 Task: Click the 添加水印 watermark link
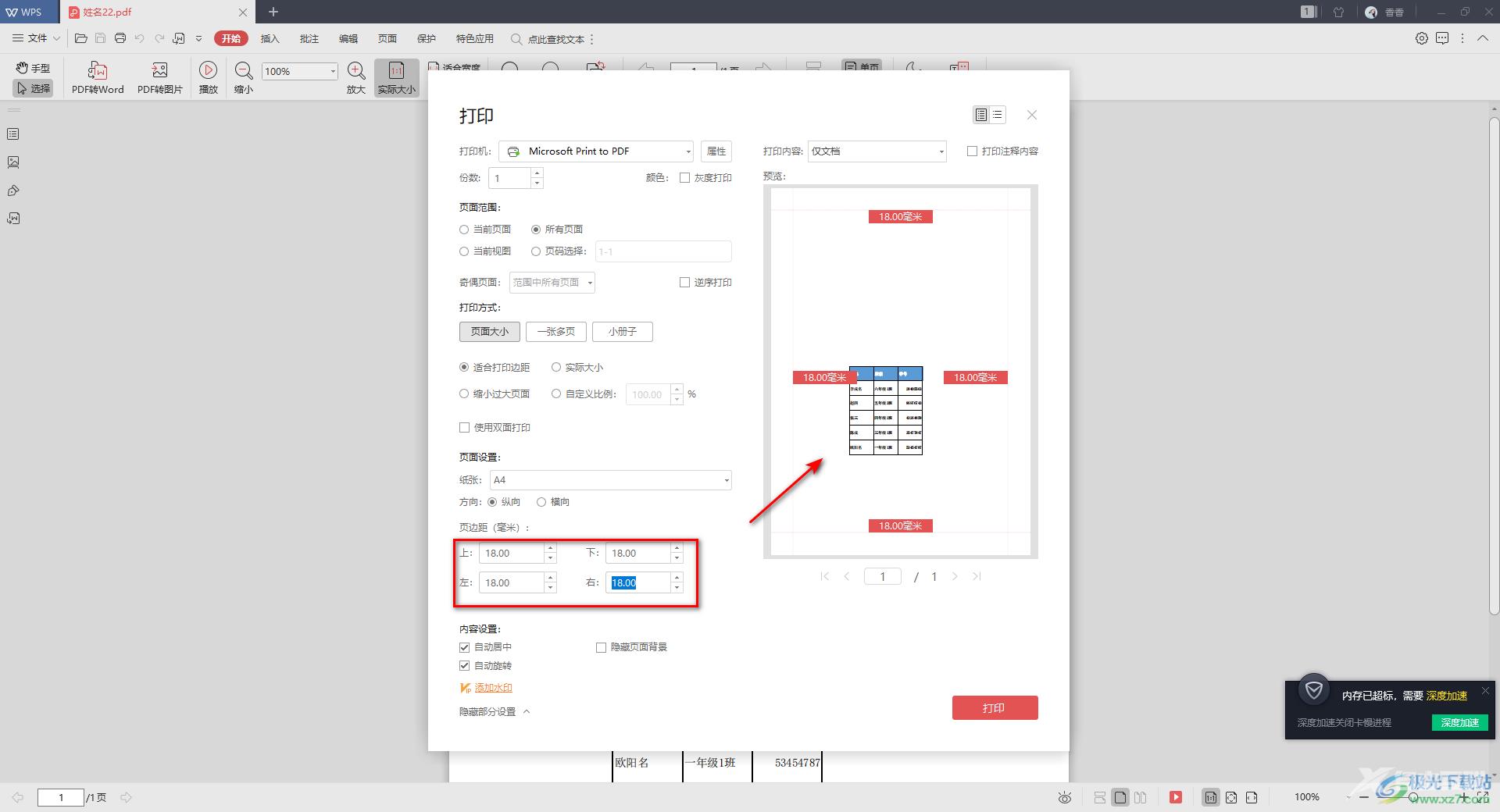(493, 688)
